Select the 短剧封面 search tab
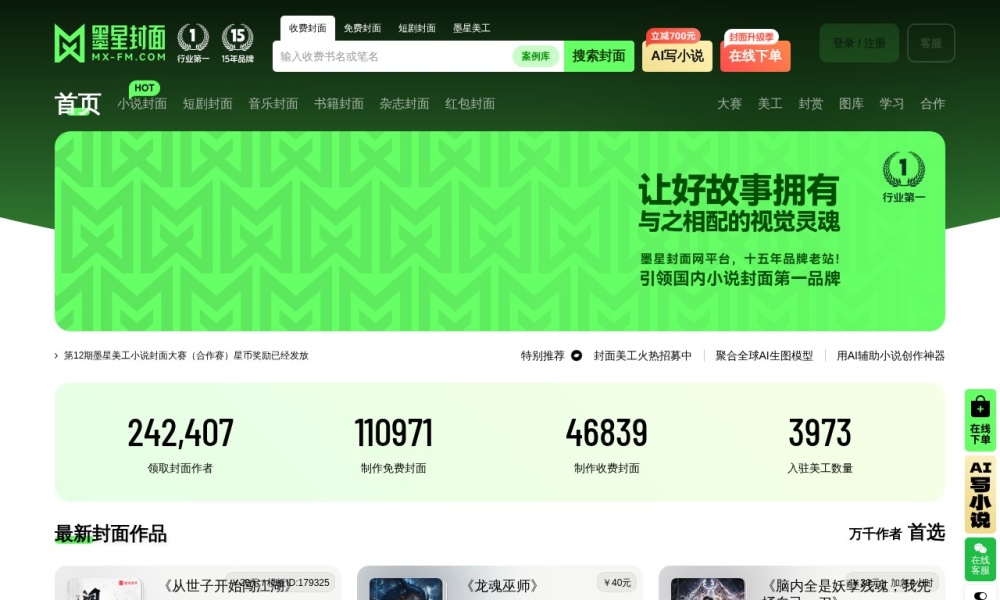The height and width of the screenshot is (600, 1000). coord(417,28)
